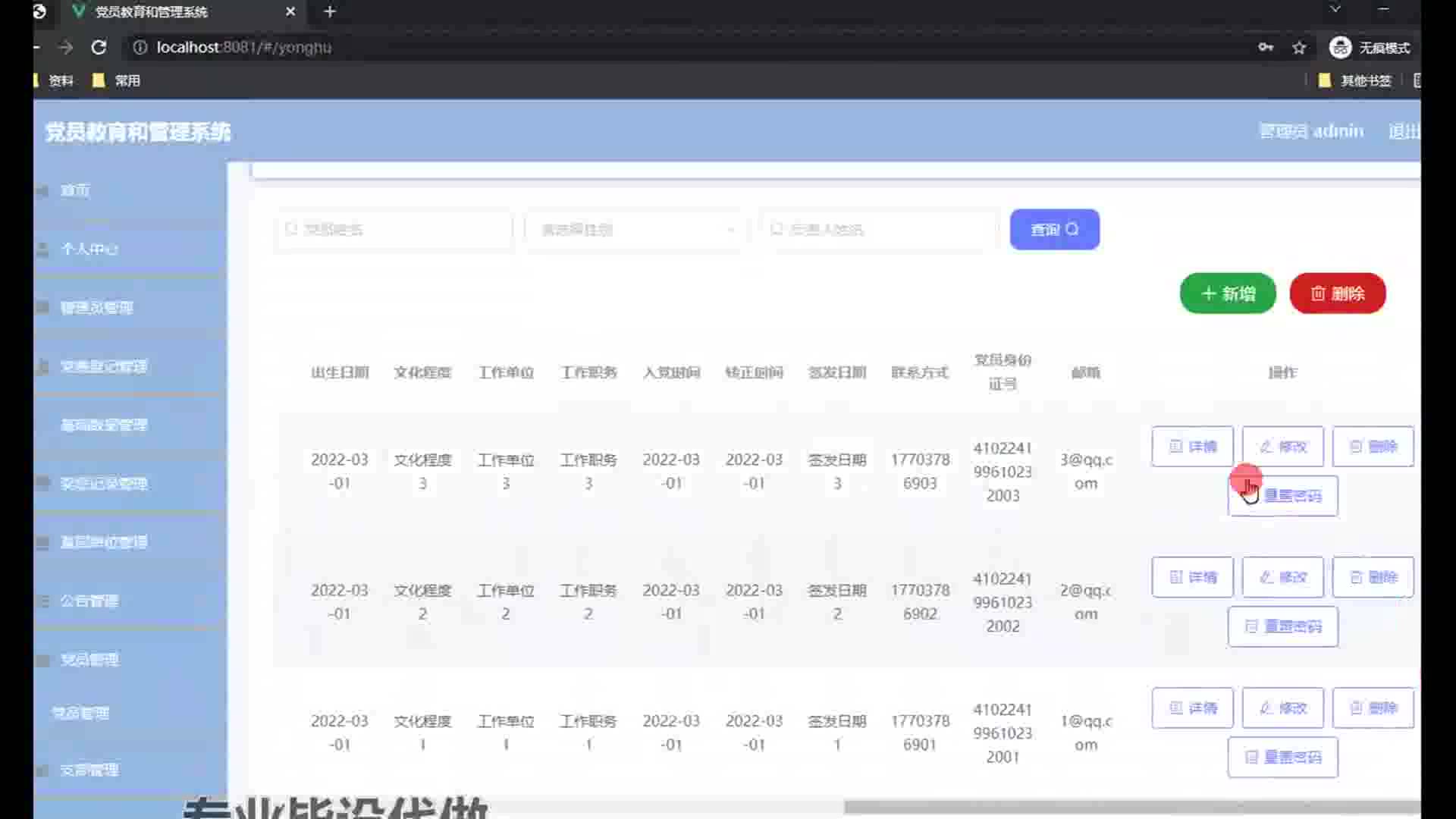Screen dimensions: 1456x819
Task: Click the 联系方式 column header
Action: 920,372
